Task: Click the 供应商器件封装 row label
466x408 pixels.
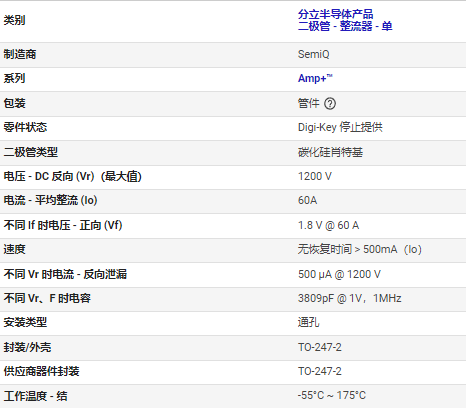Action: 41,371
